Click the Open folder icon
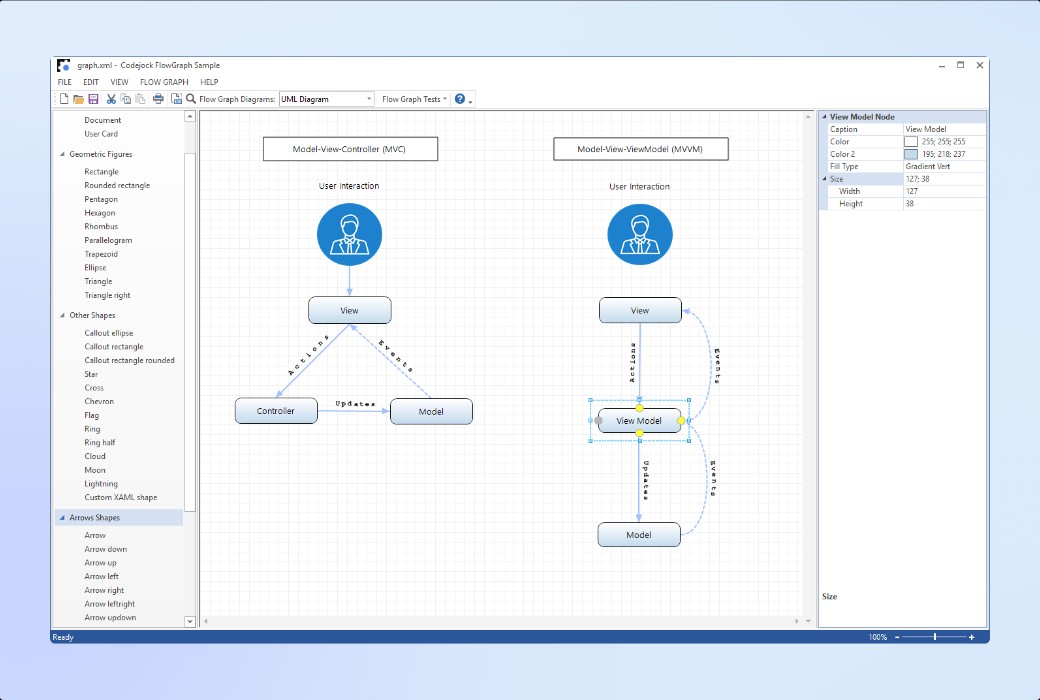 [78, 99]
